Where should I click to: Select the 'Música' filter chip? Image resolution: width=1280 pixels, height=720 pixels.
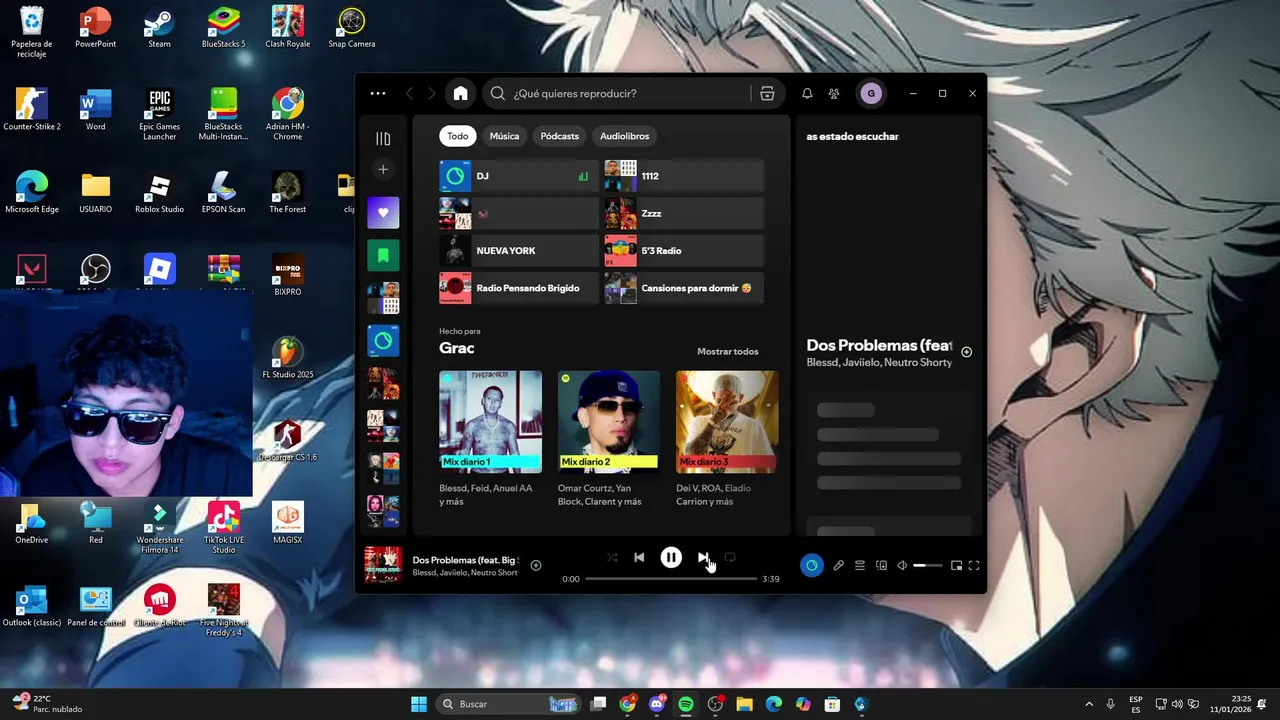click(x=504, y=136)
